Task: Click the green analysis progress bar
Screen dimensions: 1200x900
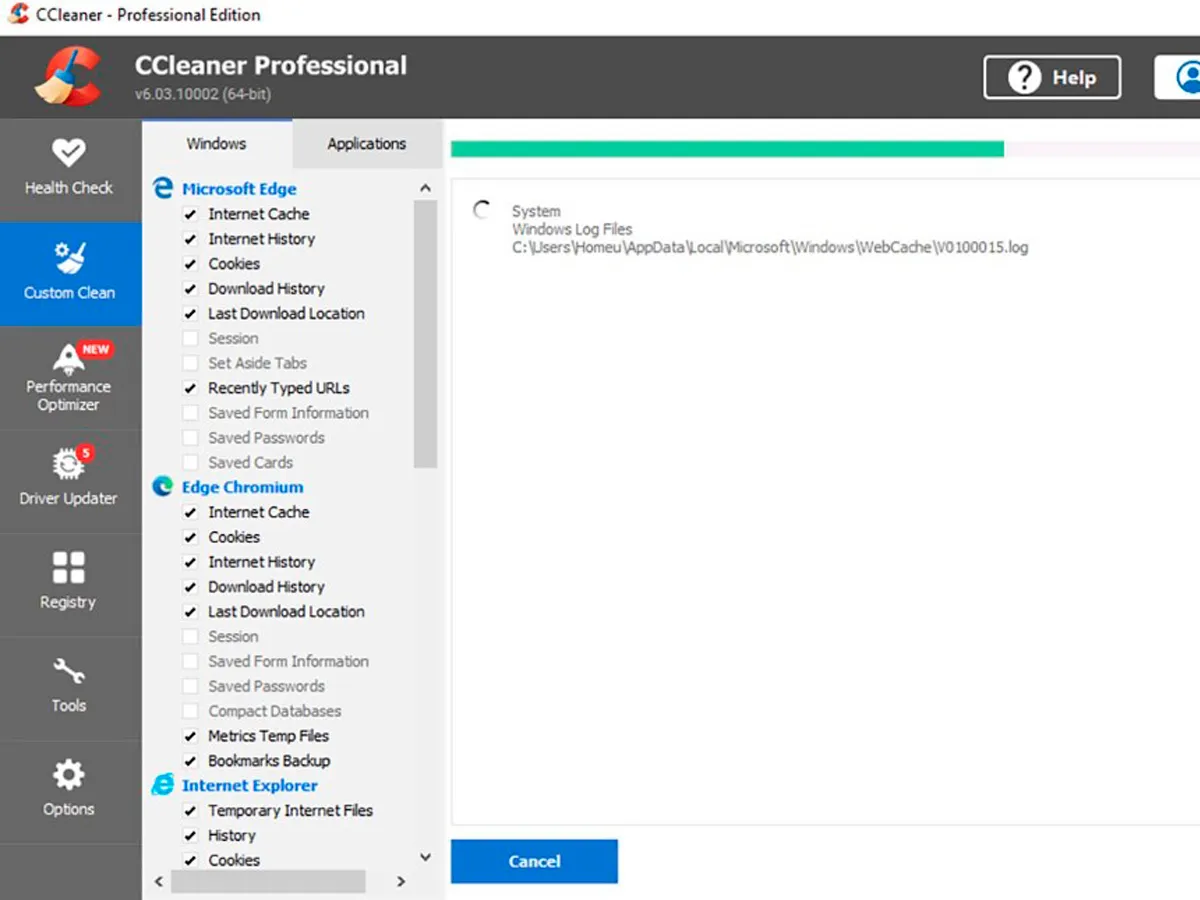Action: [727, 149]
